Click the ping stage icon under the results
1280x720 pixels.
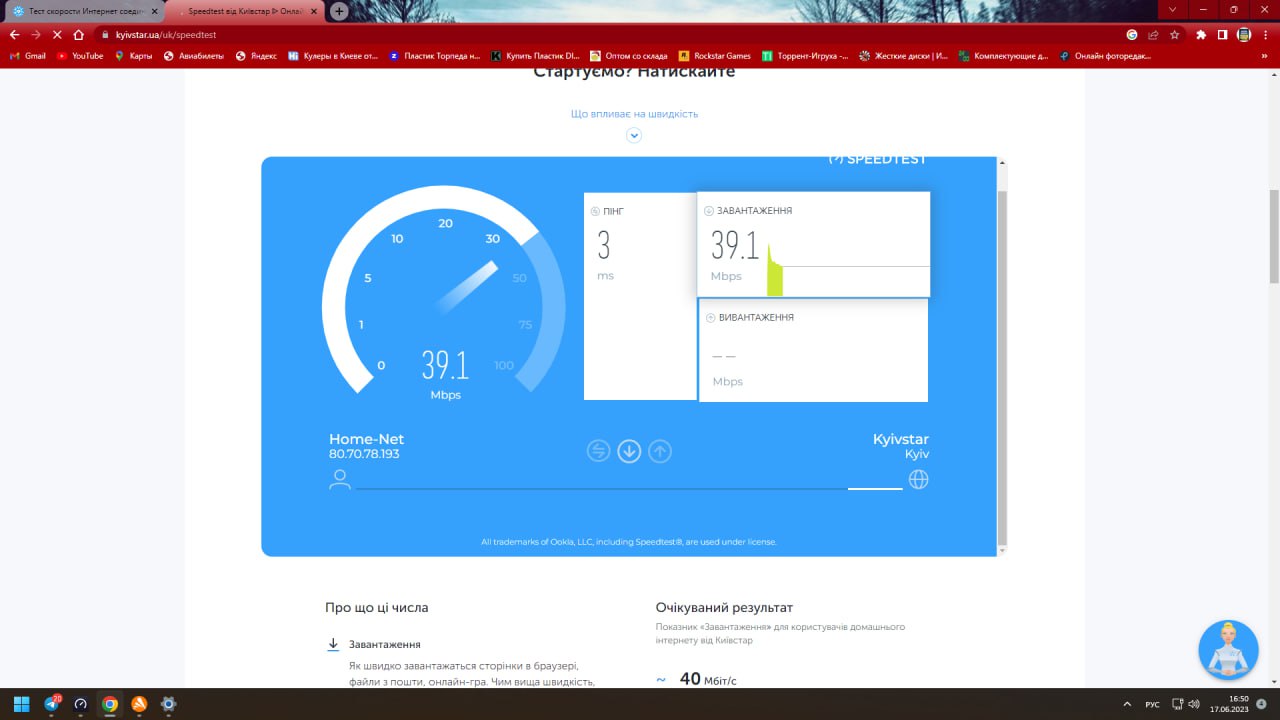pos(598,451)
